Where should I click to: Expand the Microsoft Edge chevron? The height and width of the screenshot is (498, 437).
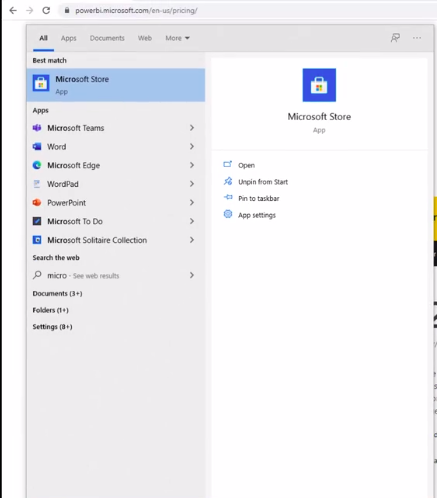(192, 165)
